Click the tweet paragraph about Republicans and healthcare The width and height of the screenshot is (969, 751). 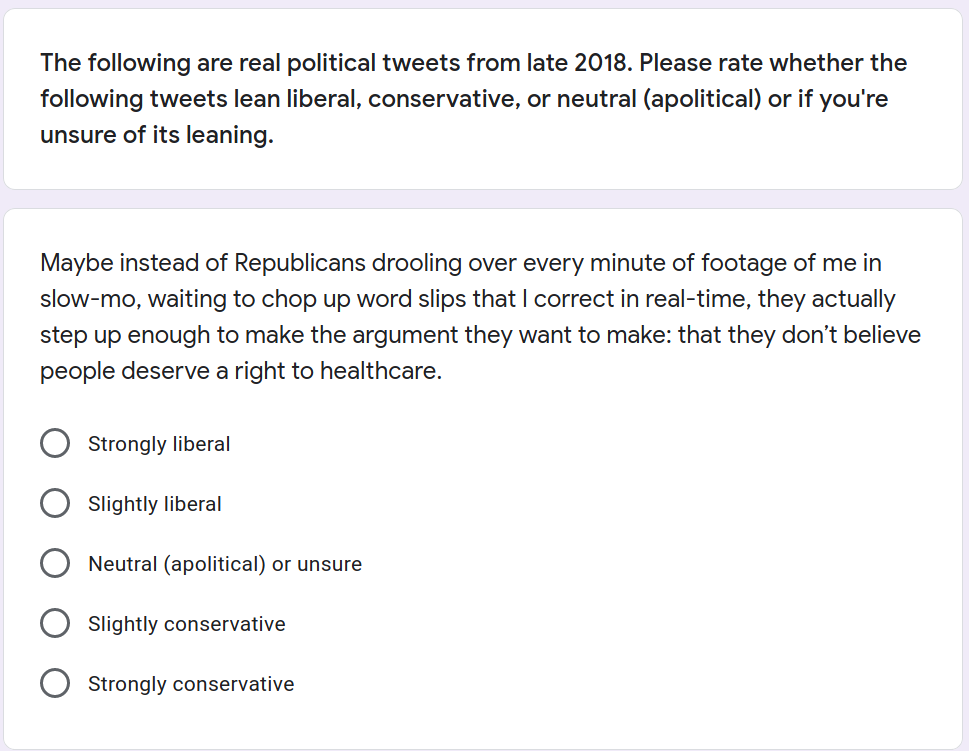click(480, 316)
